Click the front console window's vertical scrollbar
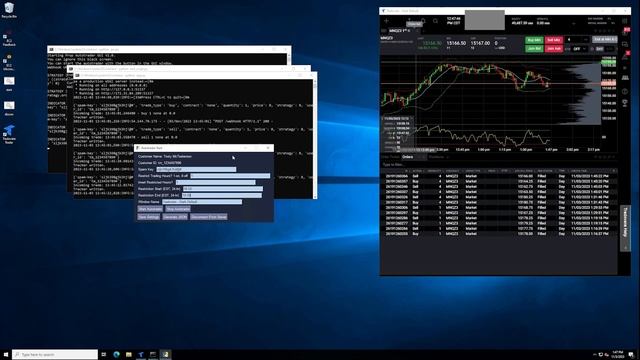The width and height of the screenshot is (640, 360). coord(315,139)
